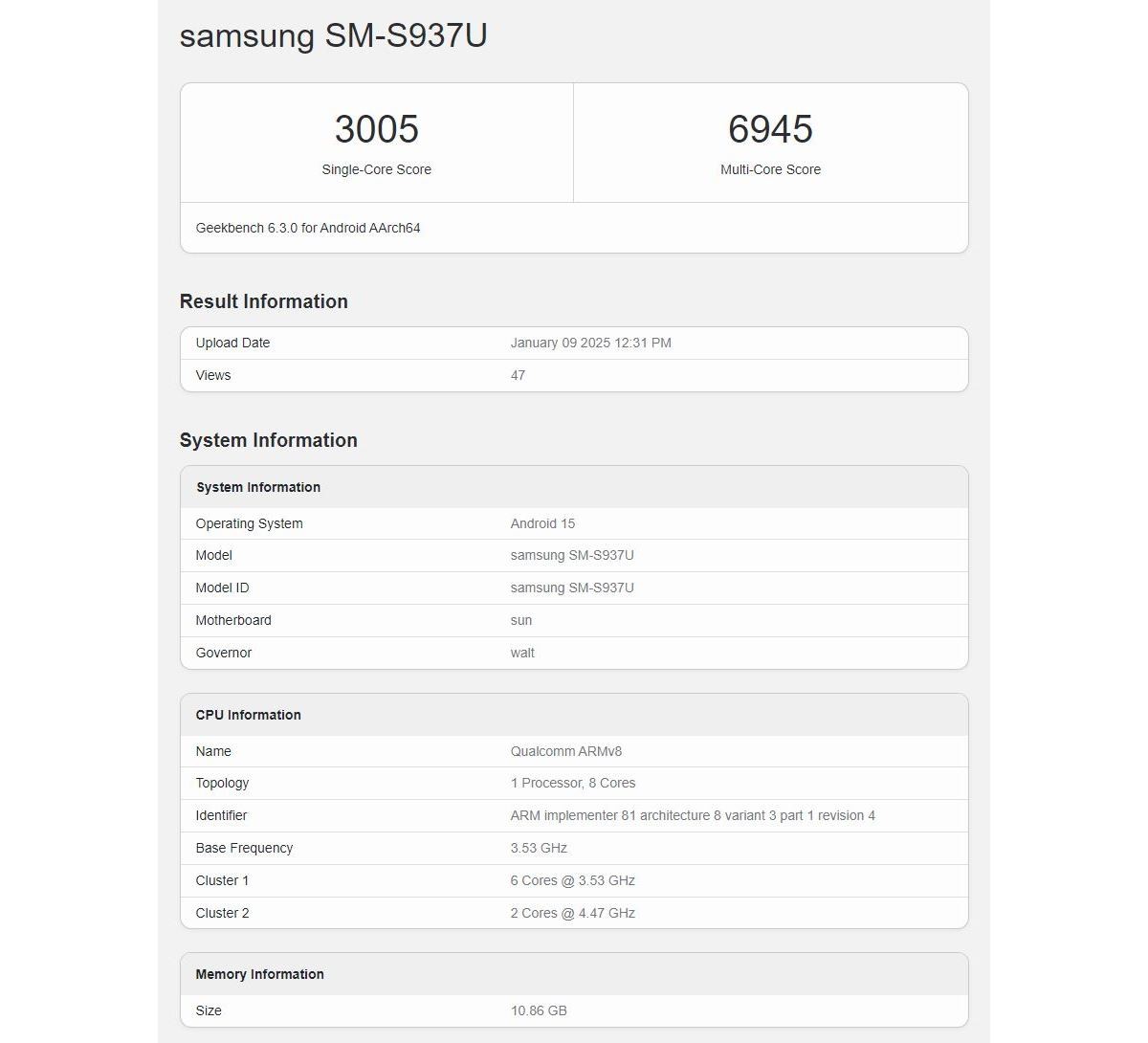Click the CPU Information panel header
This screenshot has width=1148, height=1043.
pos(248,715)
